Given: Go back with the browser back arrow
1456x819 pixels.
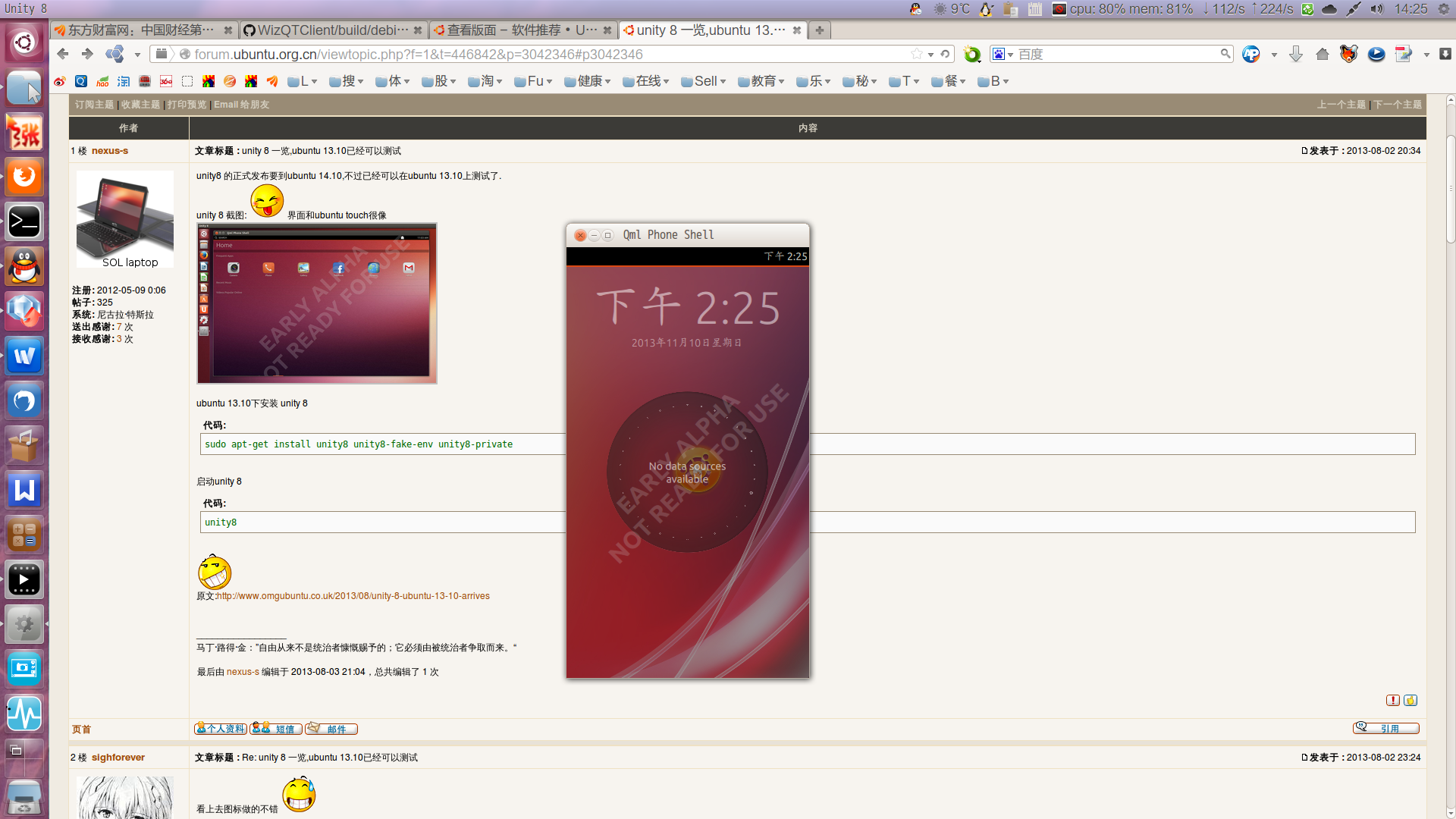Looking at the screenshot, I should pos(63,54).
